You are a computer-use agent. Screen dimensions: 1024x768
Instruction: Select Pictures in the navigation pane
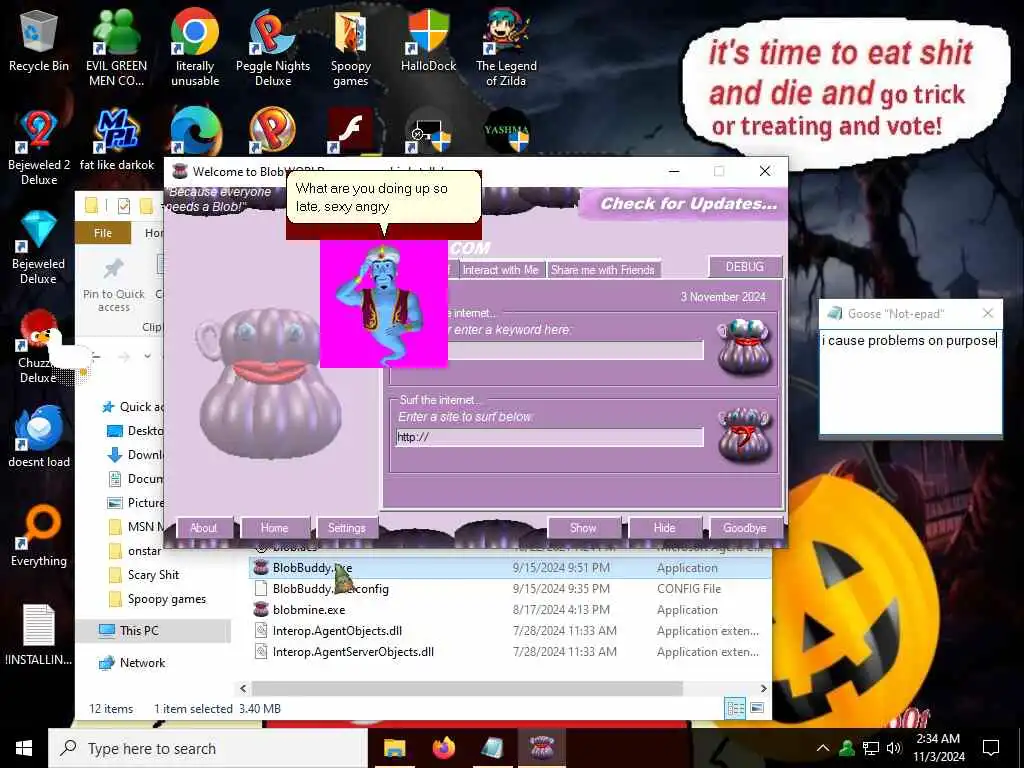coord(135,503)
